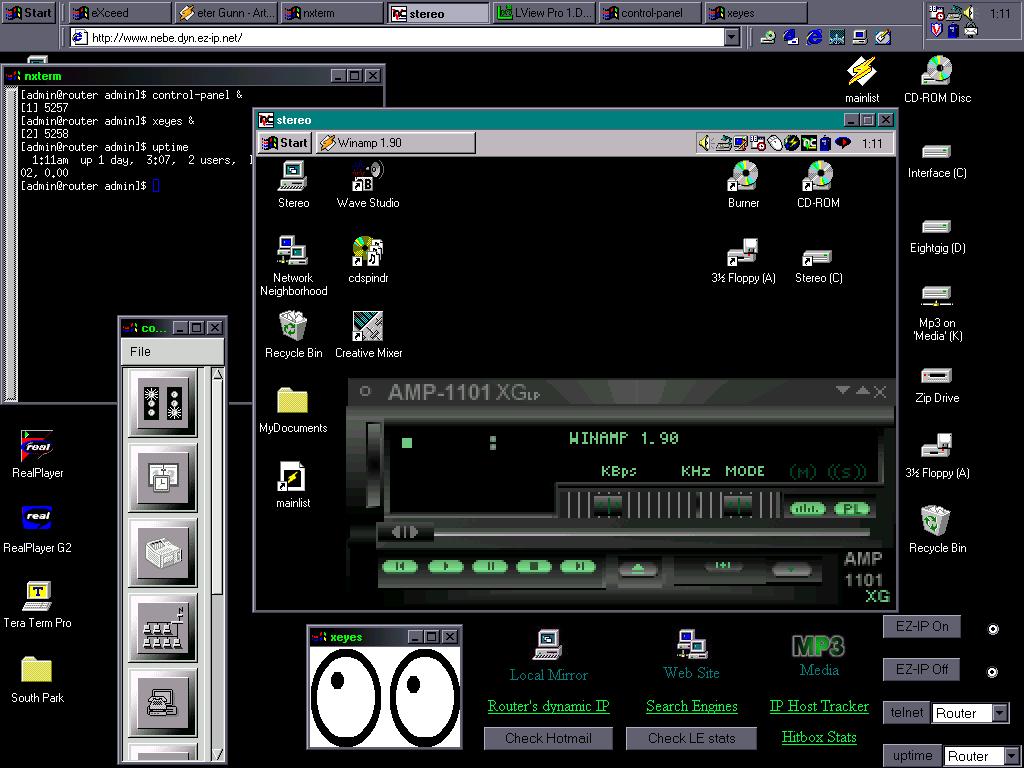
Task: Toggle the Winamp equalizer button
Action: coord(807,509)
